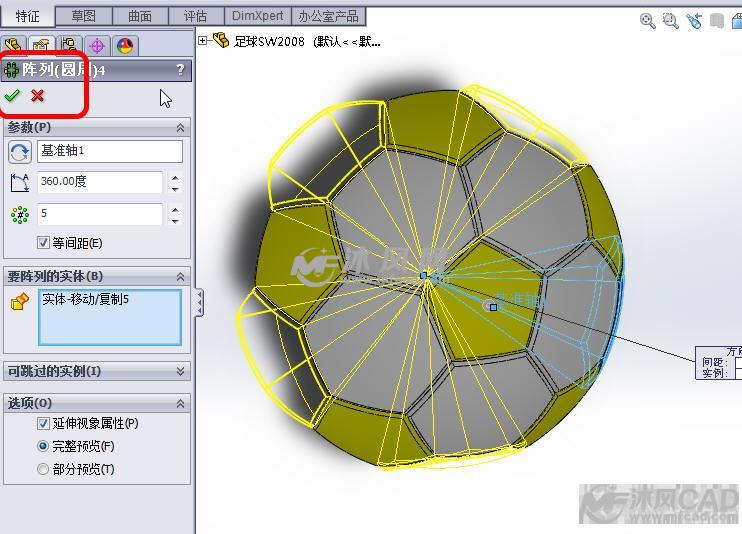Screen dimensions: 742x534
Task: Click the bodies icon beside 实体-移动/复制5
Action: point(19,301)
